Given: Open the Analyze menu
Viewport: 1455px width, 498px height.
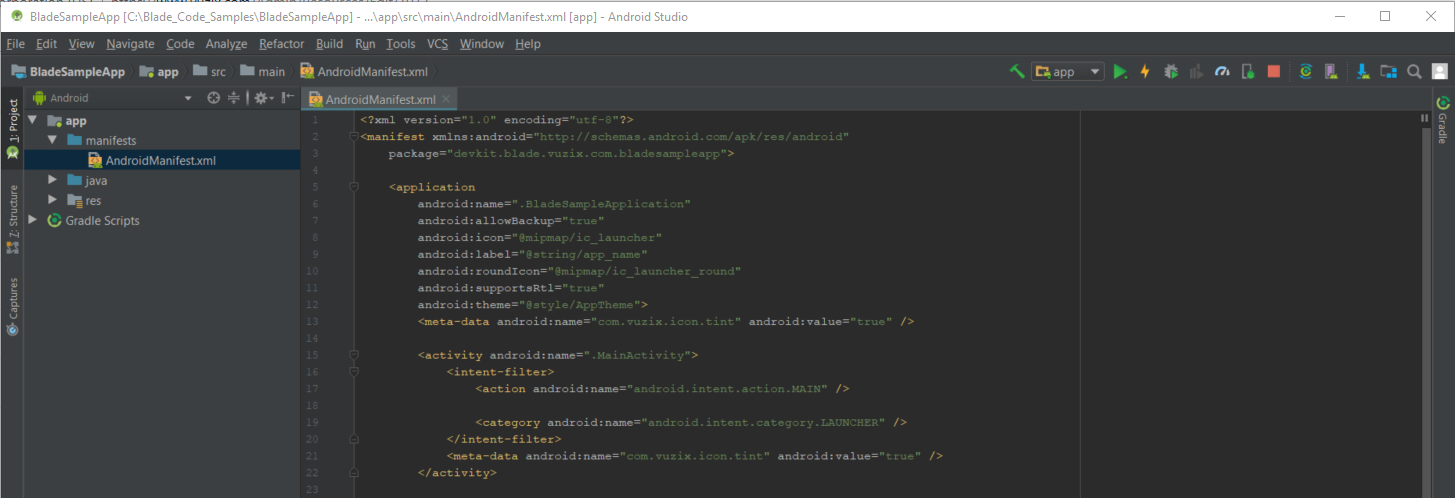Looking at the screenshot, I should pyautogui.click(x=226, y=44).
